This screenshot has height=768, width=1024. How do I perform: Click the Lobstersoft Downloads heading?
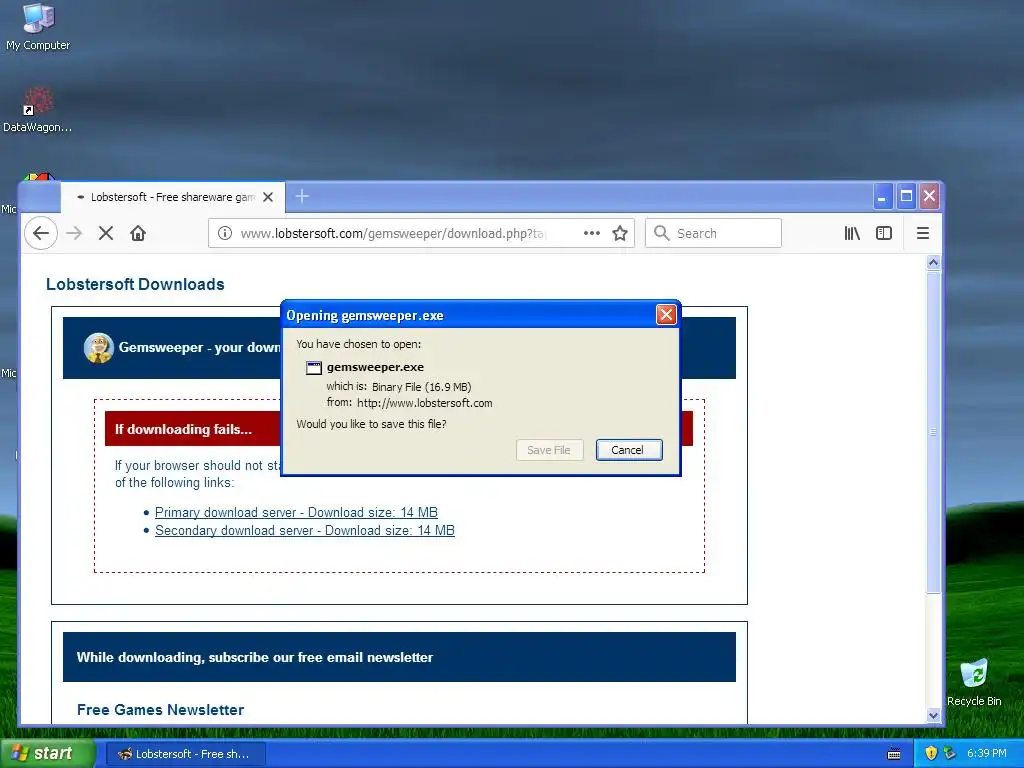135,285
